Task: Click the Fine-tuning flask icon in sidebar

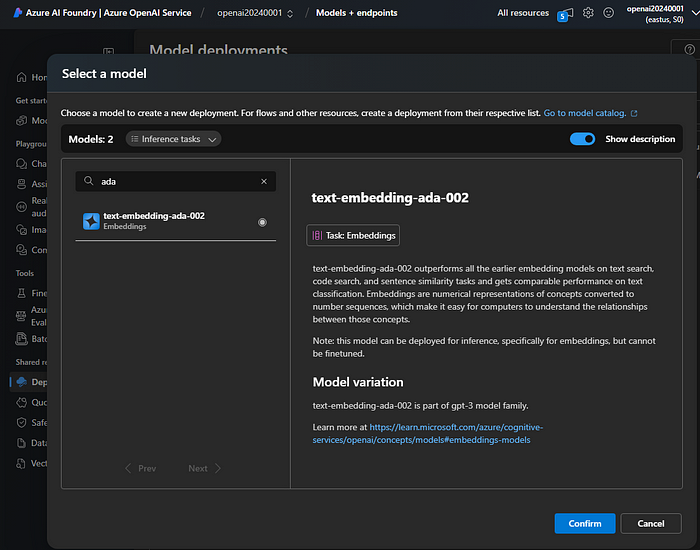Action: point(19,293)
